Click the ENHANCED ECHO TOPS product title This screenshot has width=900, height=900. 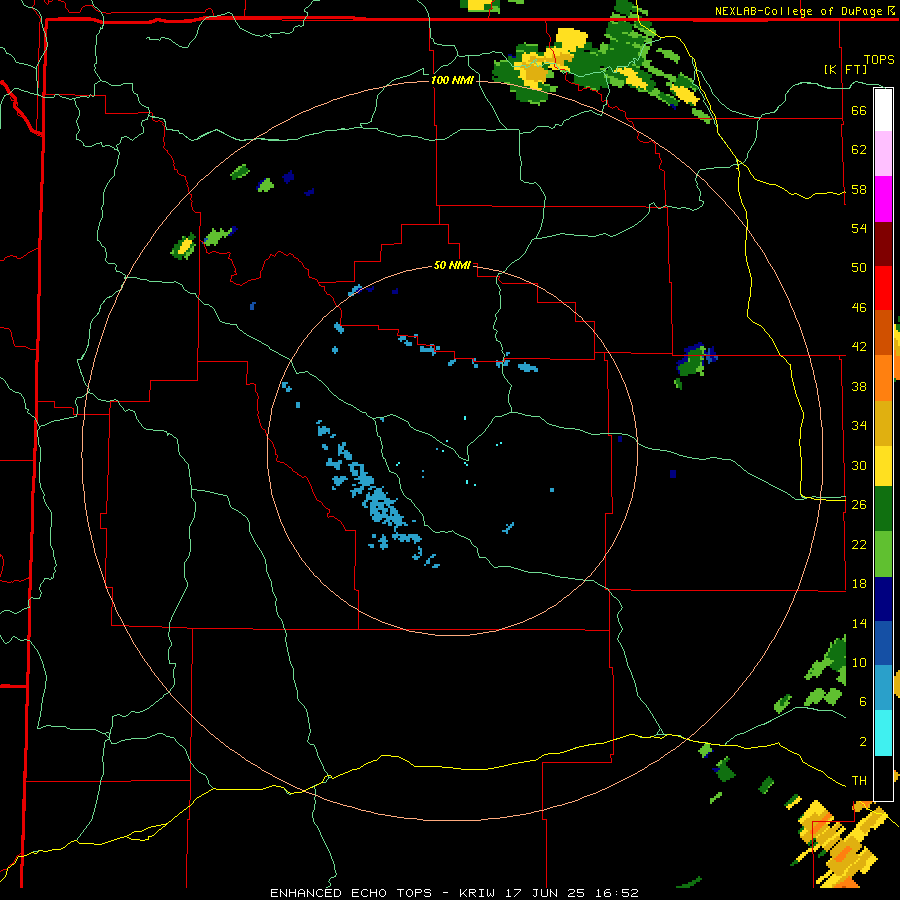click(351, 893)
